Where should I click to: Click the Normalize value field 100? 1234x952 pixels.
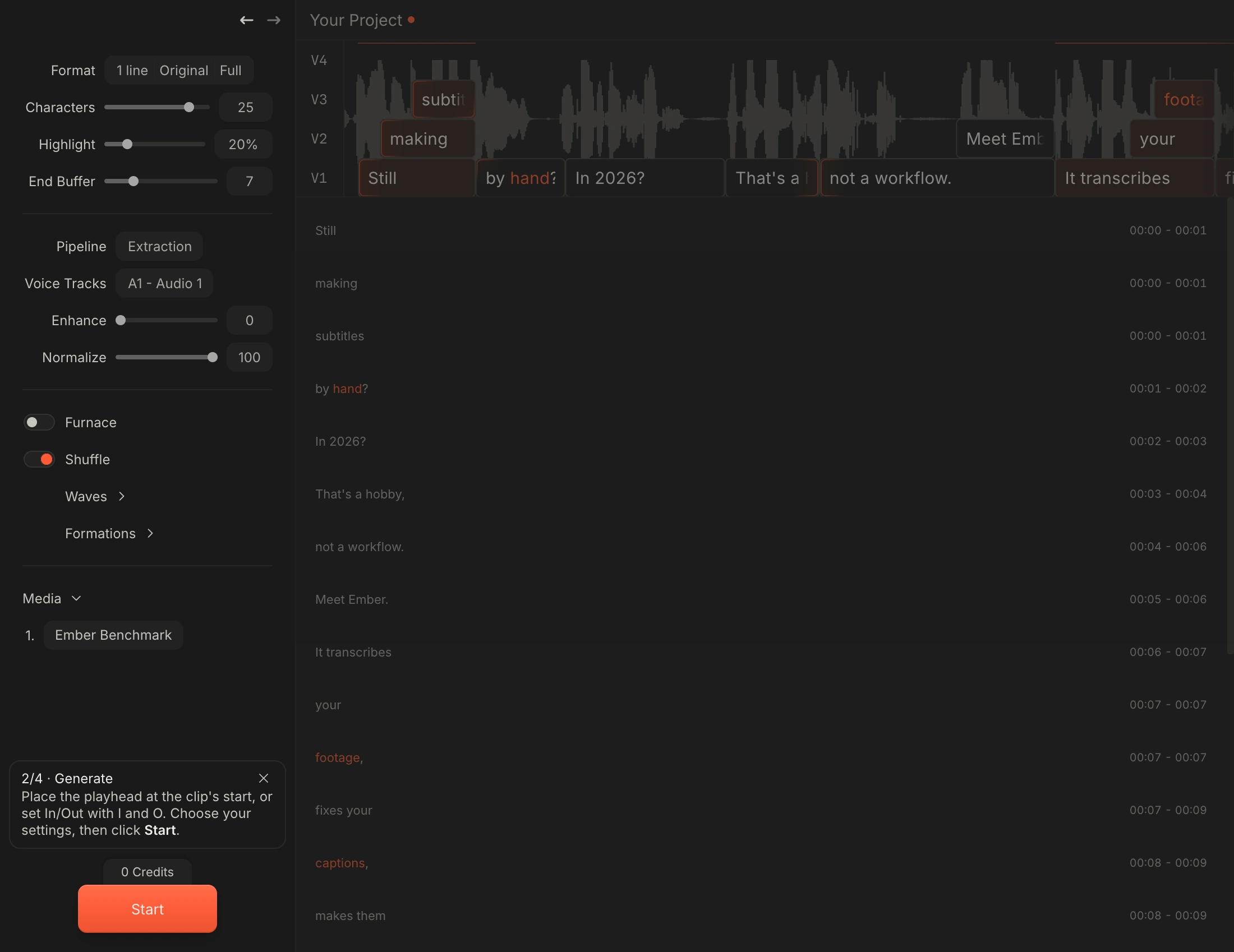click(x=249, y=358)
